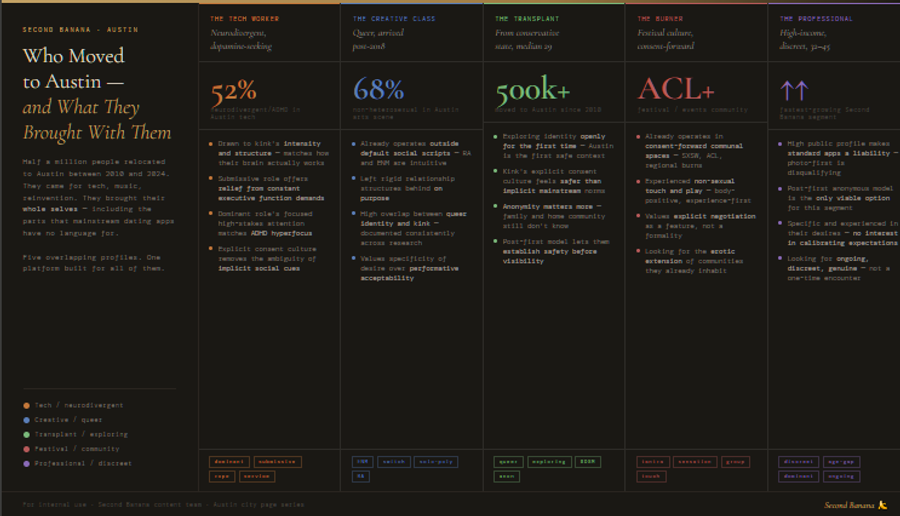Click 'fastest-growing Second Banana segment' caption
The height and width of the screenshot is (516, 900).
824,113
